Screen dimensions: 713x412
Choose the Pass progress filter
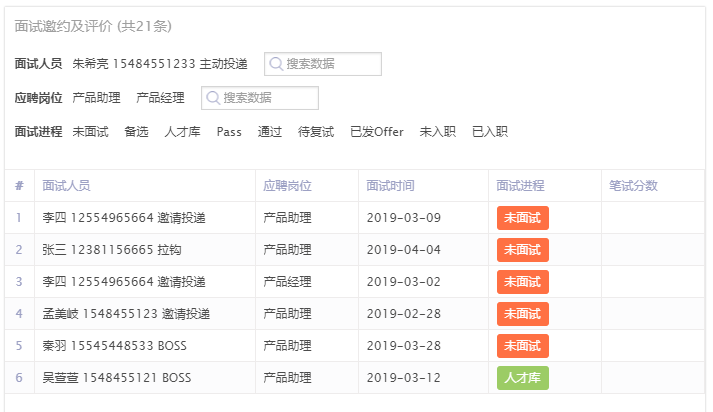[x=229, y=132]
